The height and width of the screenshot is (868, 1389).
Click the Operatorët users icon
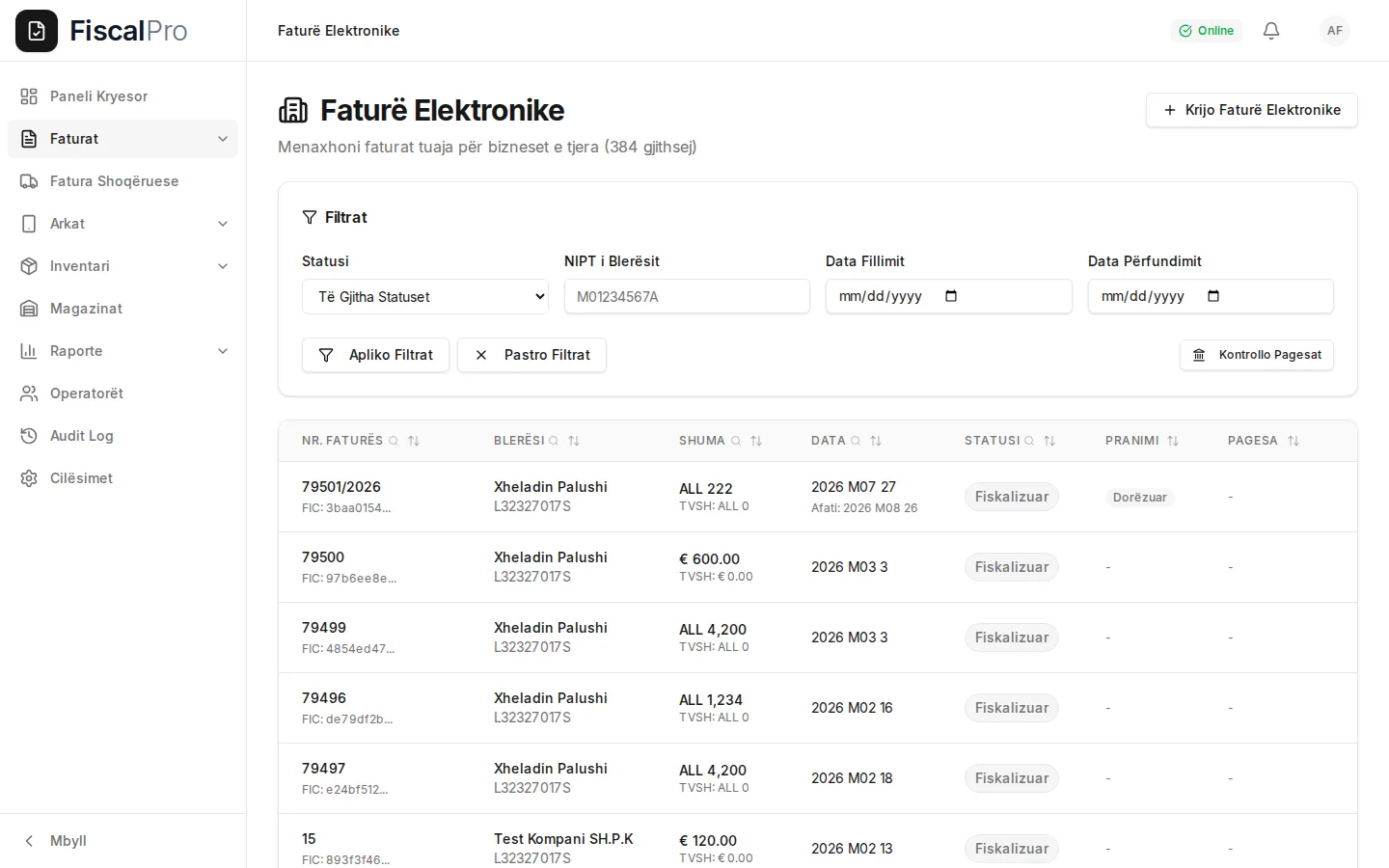point(29,393)
